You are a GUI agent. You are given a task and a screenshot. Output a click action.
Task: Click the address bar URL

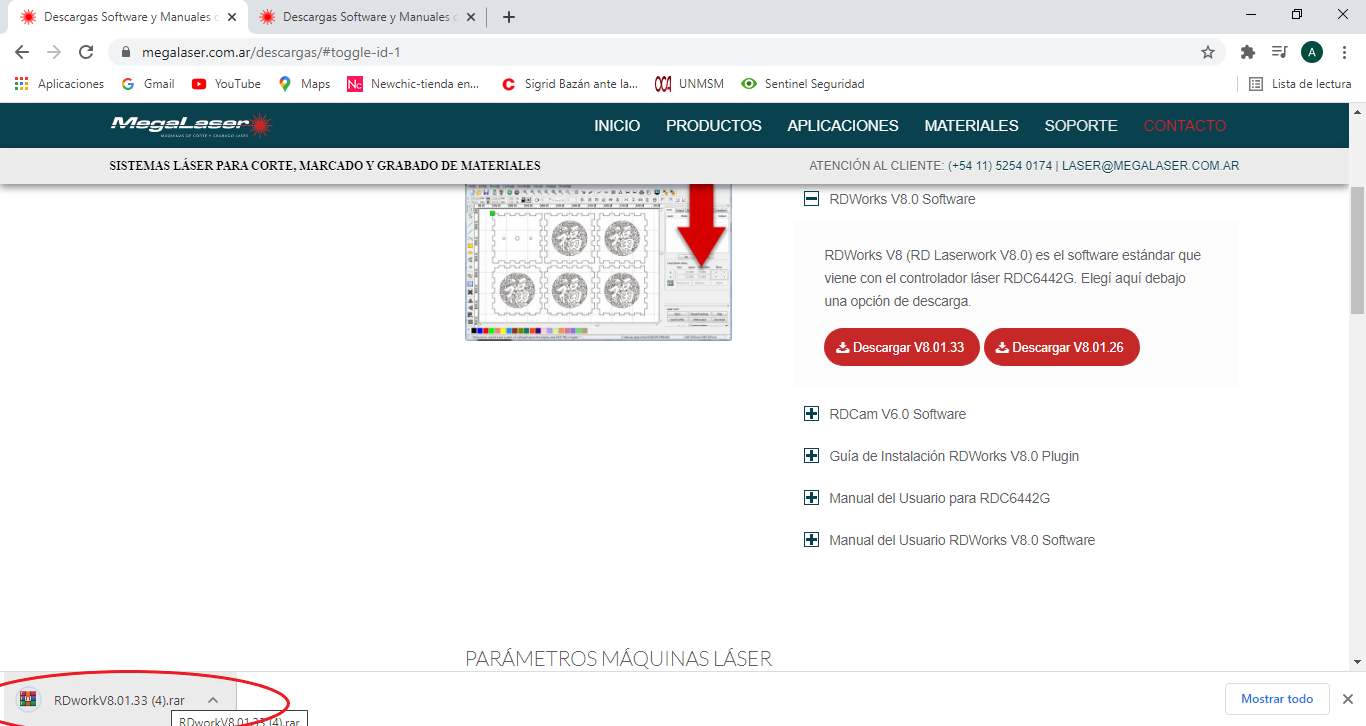pos(270,52)
